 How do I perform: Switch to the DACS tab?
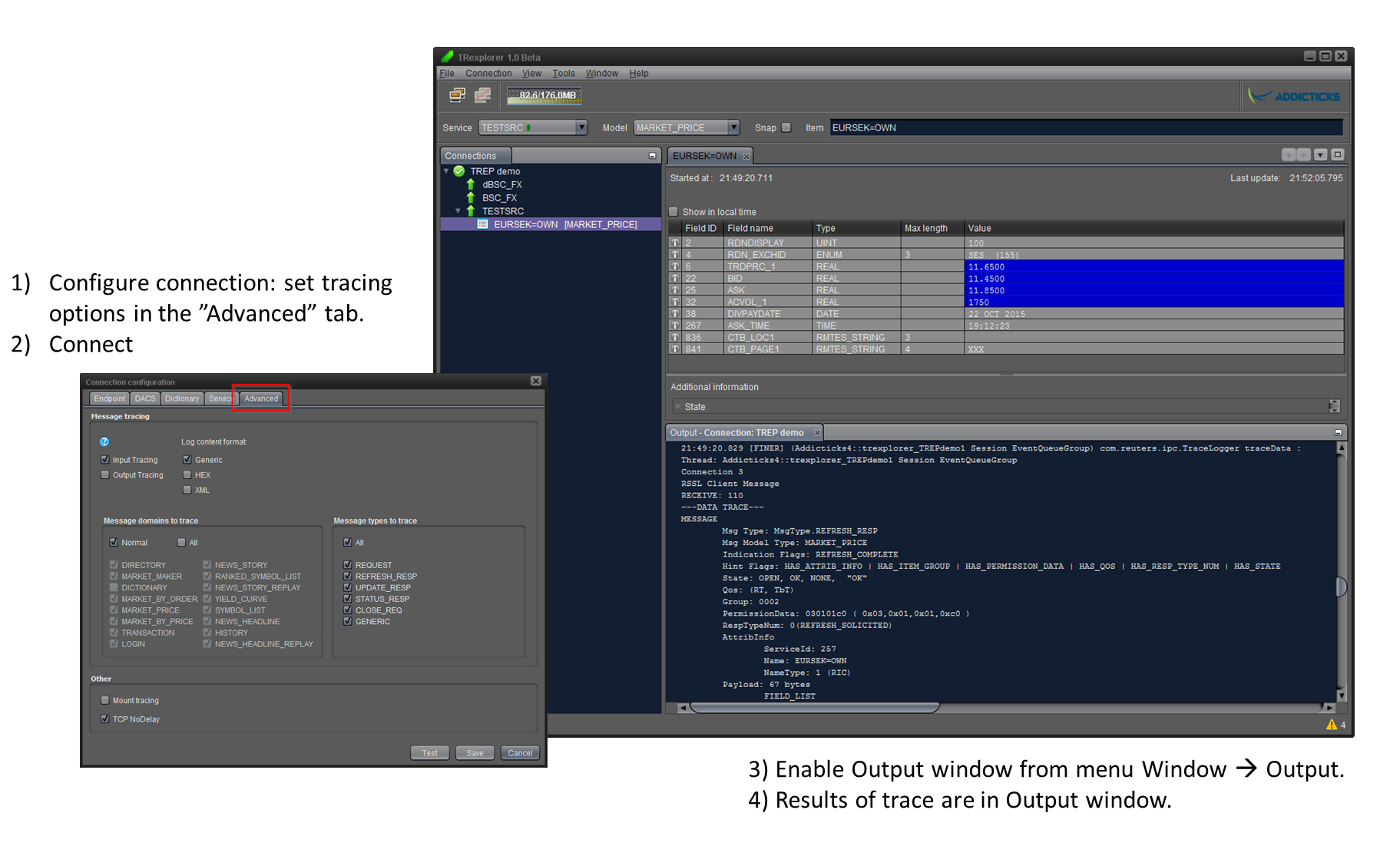coord(145,398)
